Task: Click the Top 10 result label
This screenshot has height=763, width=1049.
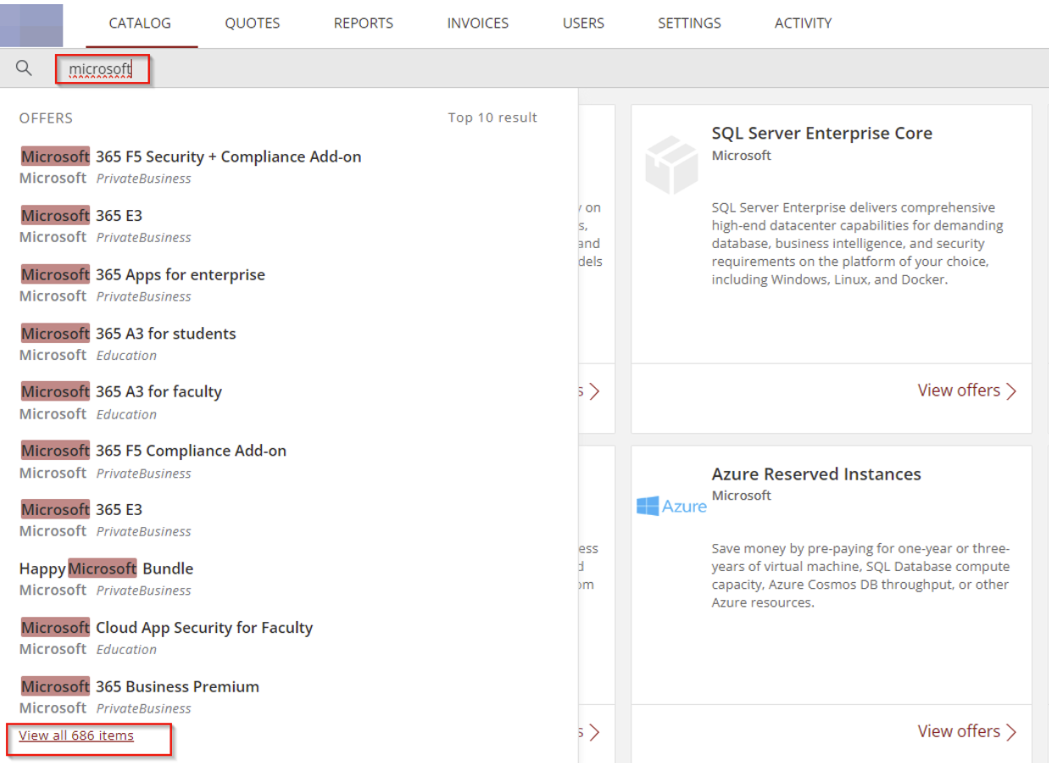Action: click(x=492, y=118)
